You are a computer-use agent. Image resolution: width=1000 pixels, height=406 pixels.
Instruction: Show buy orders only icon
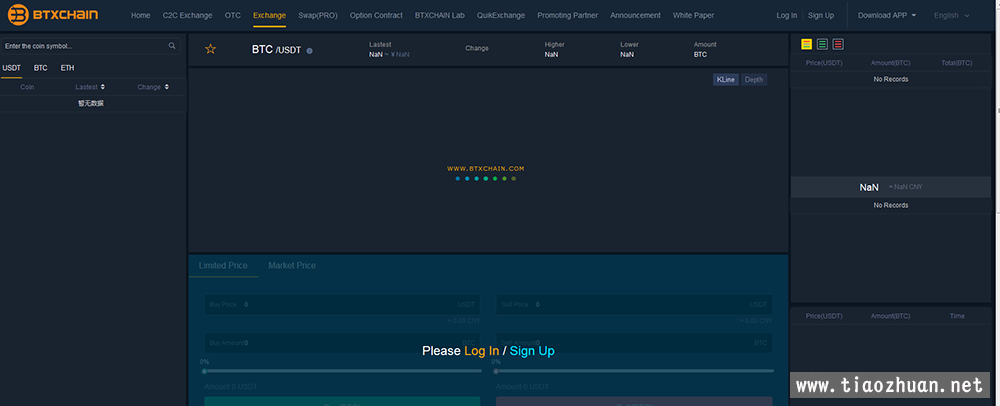[823, 44]
